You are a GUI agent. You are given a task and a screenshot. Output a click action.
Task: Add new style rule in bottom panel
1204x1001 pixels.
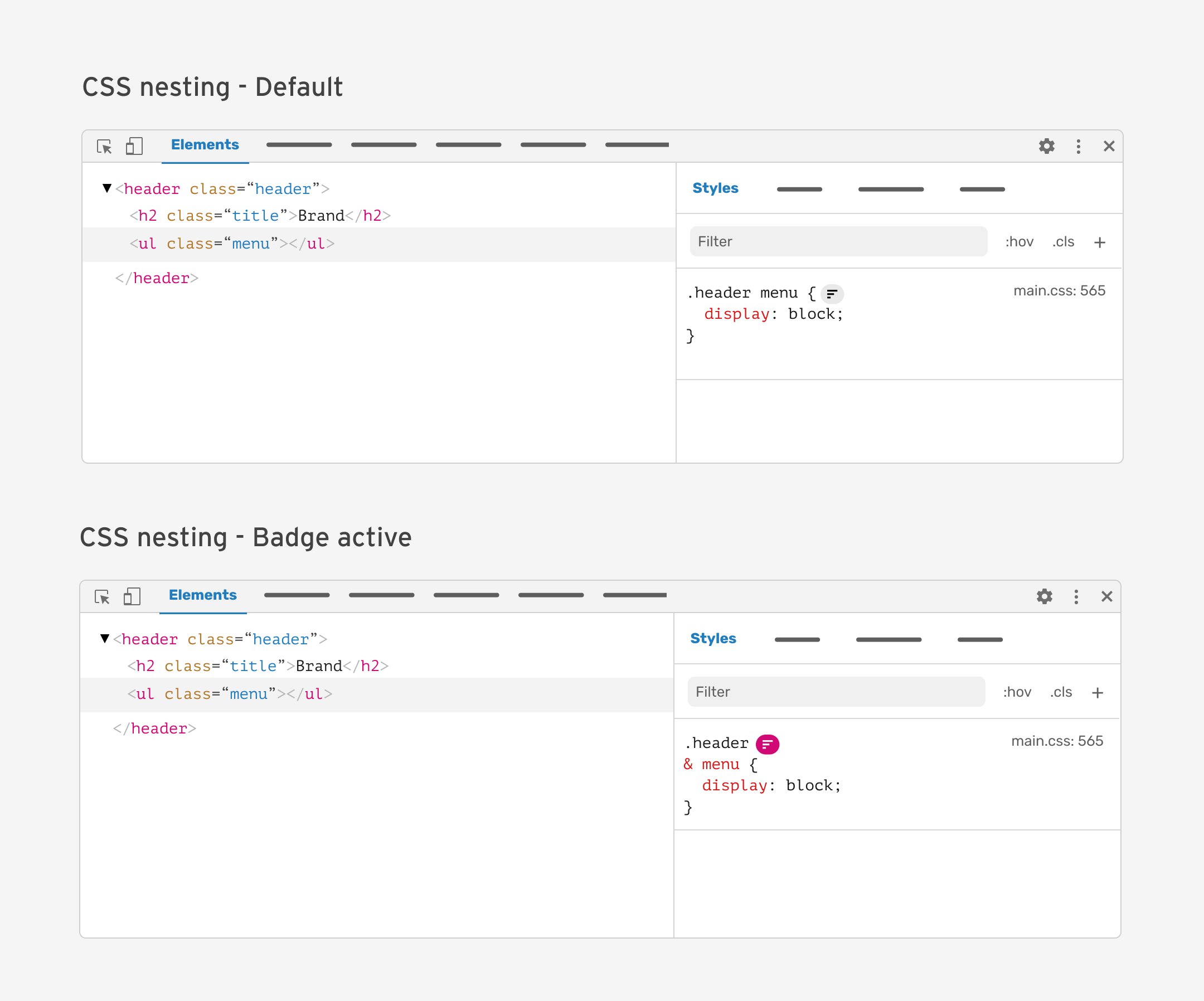[x=1097, y=693]
